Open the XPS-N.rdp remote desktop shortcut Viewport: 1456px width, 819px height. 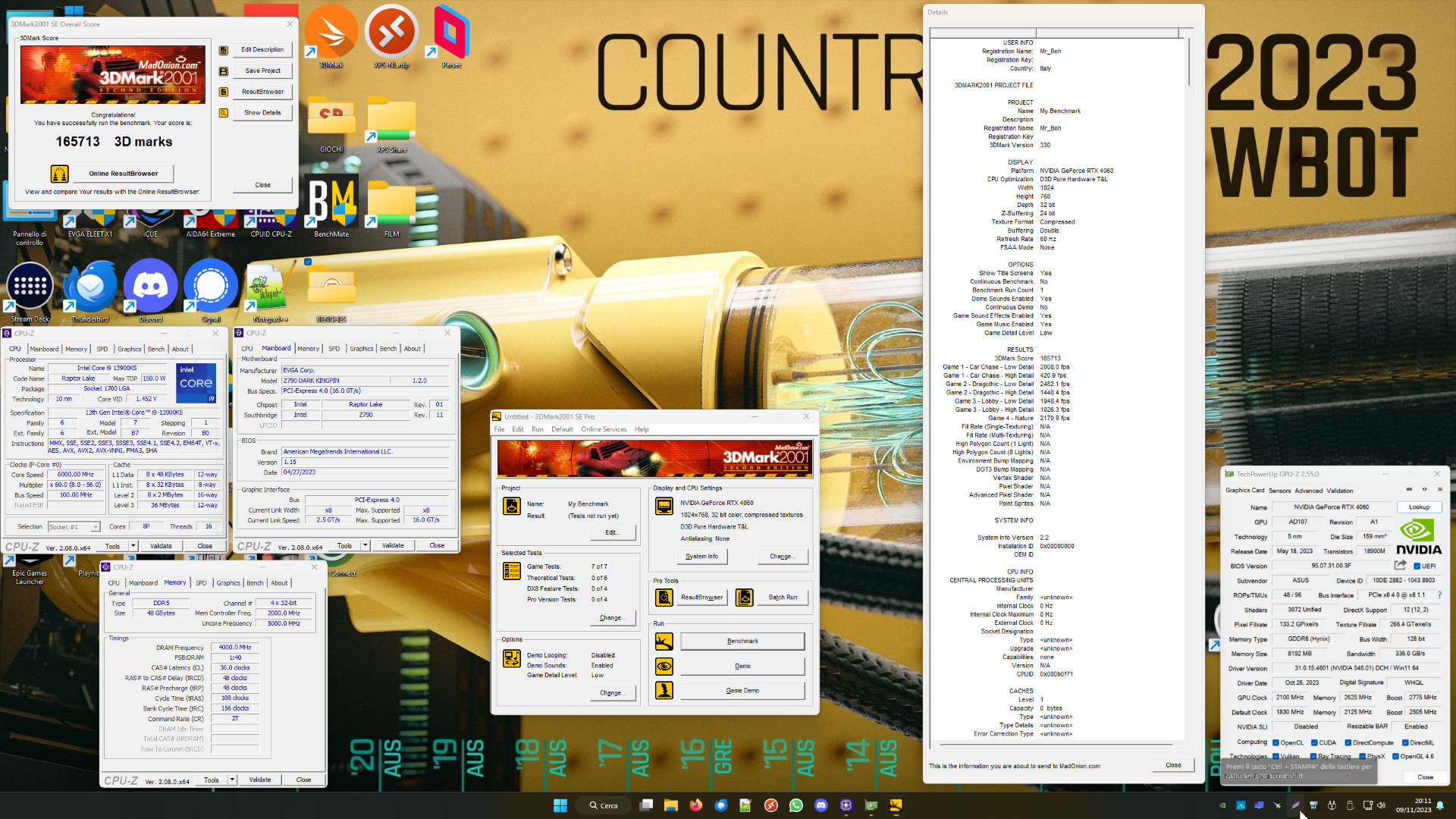click(x=391, y=36)
